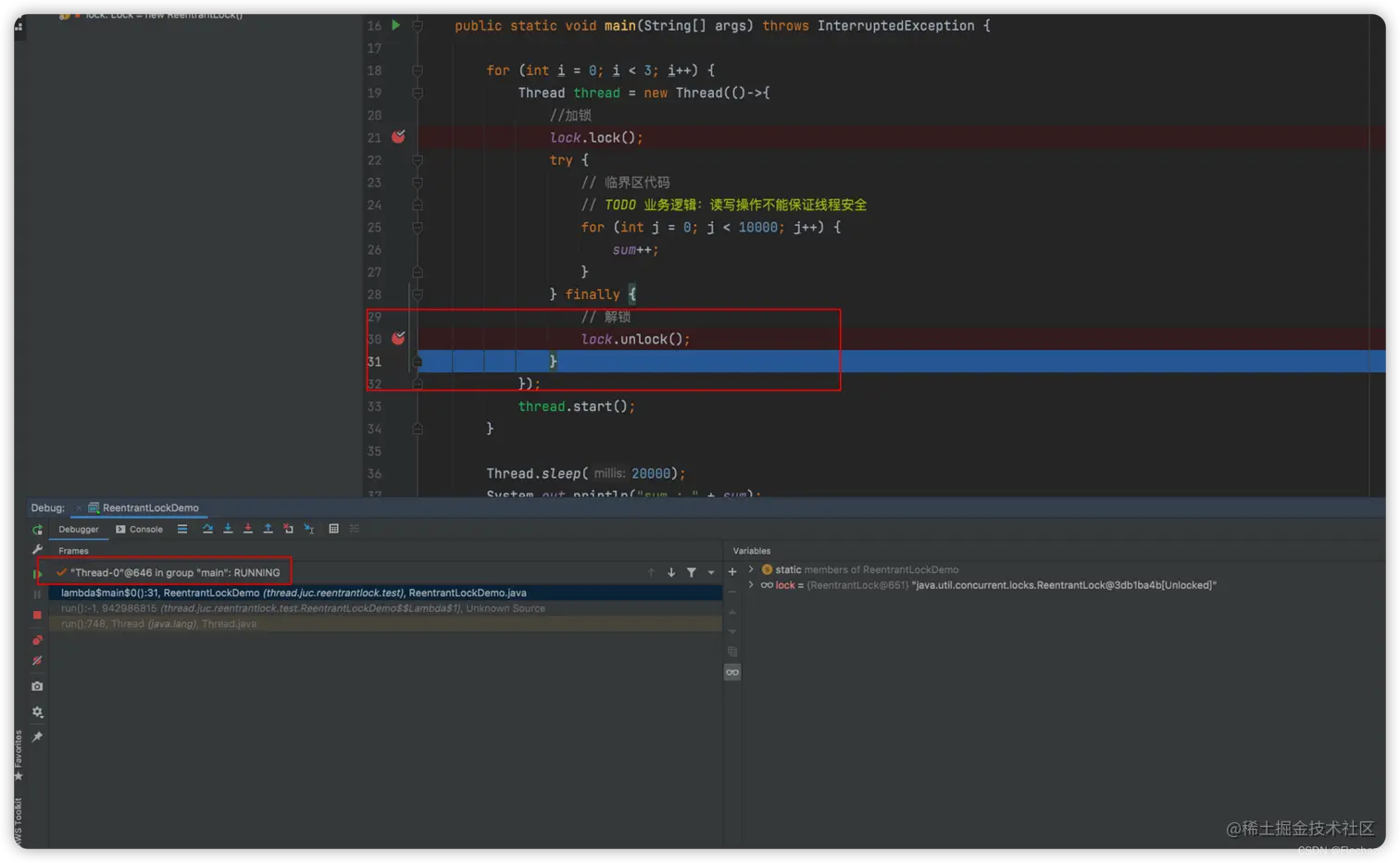
Task: Click the red Force Step Into icon
Action: pos(248,529)
